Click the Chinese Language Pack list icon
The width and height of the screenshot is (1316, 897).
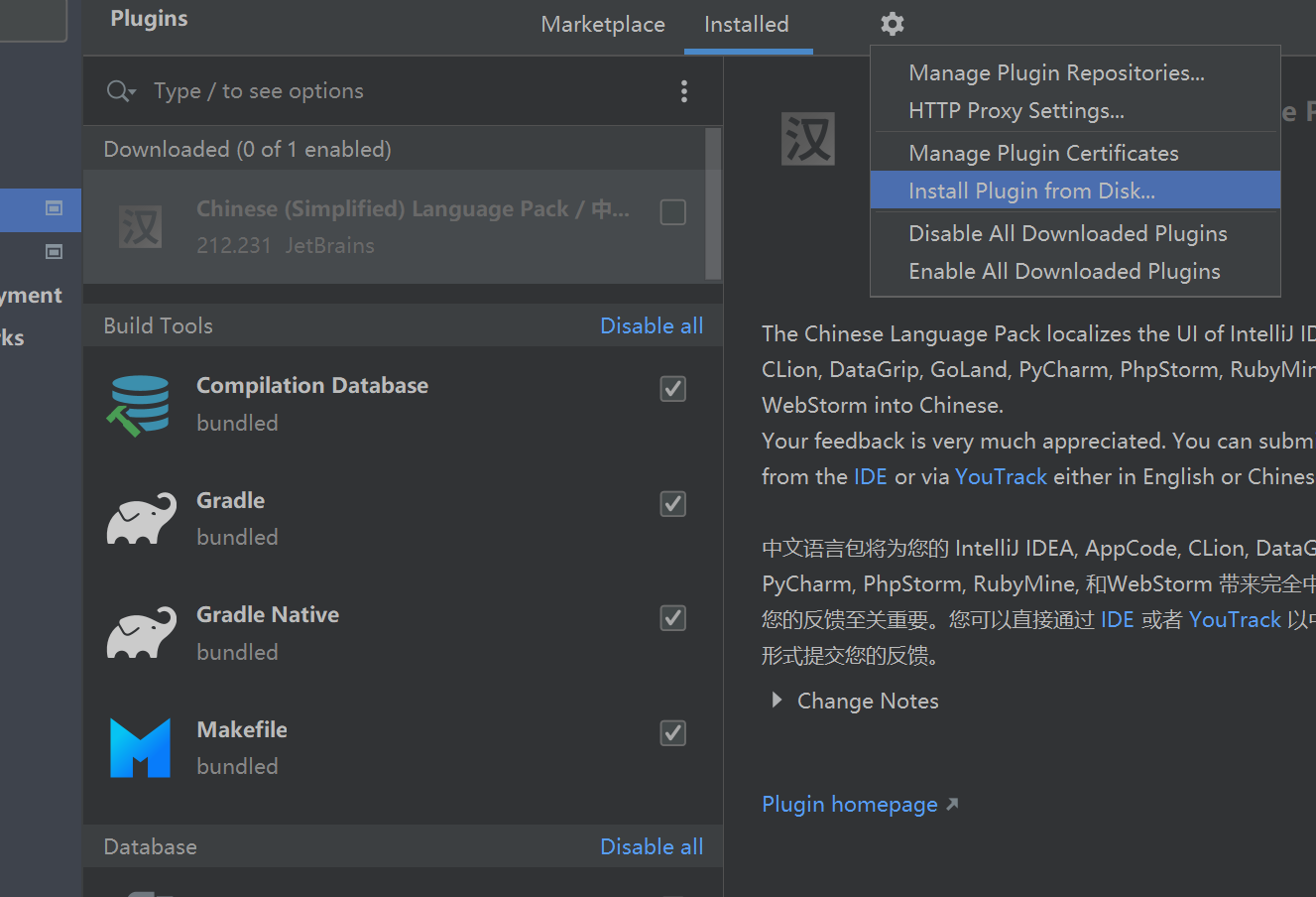tap(141, 227)
